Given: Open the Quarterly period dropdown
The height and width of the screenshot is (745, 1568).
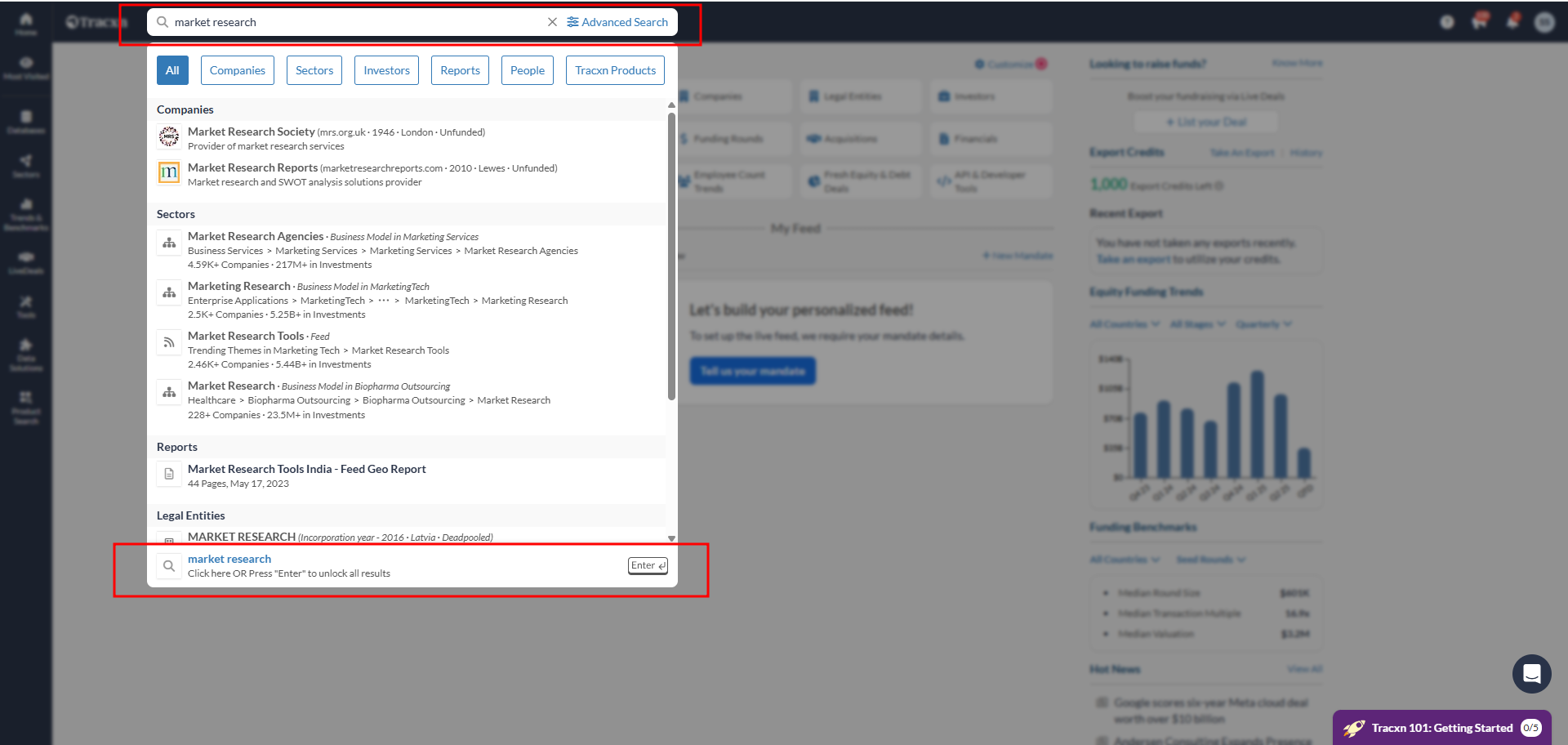Looking at the screenshot, I should coord(1263,324).
